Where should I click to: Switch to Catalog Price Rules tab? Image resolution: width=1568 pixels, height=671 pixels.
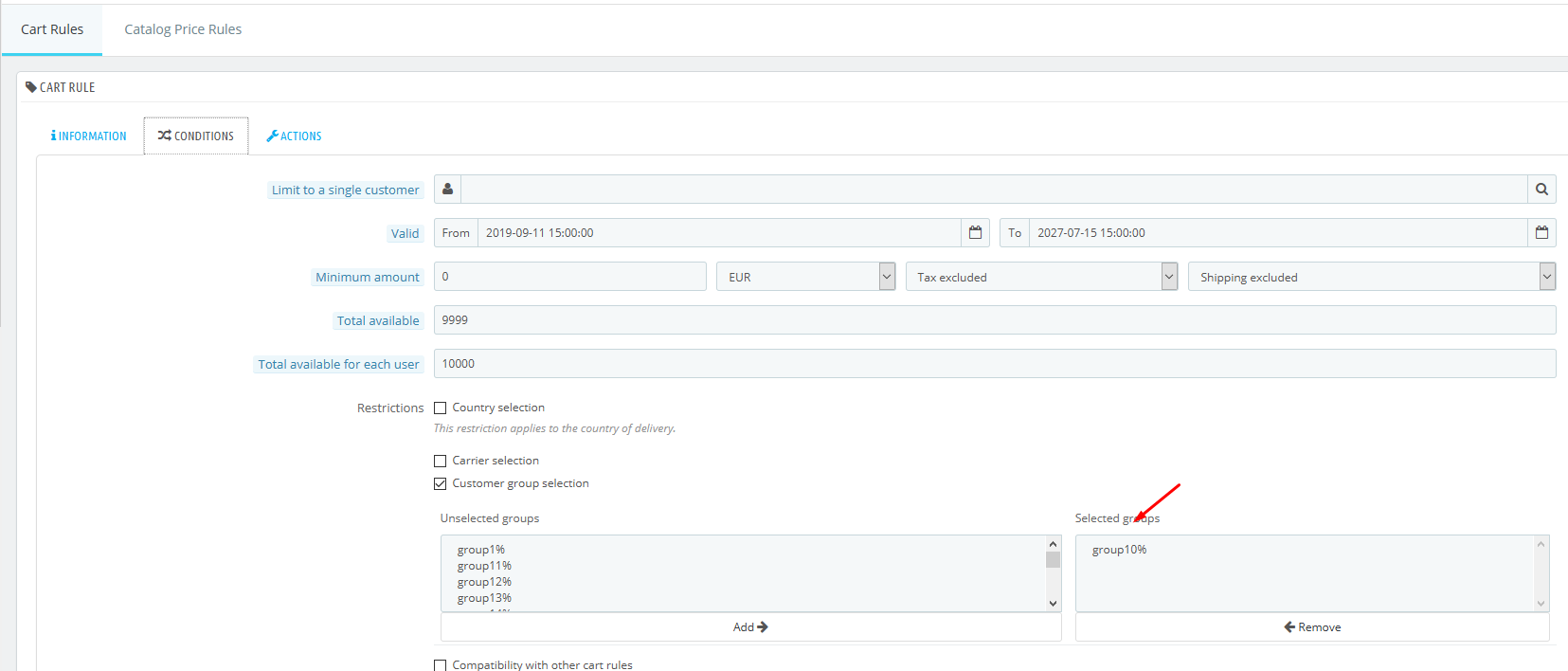tap(183, 29)
